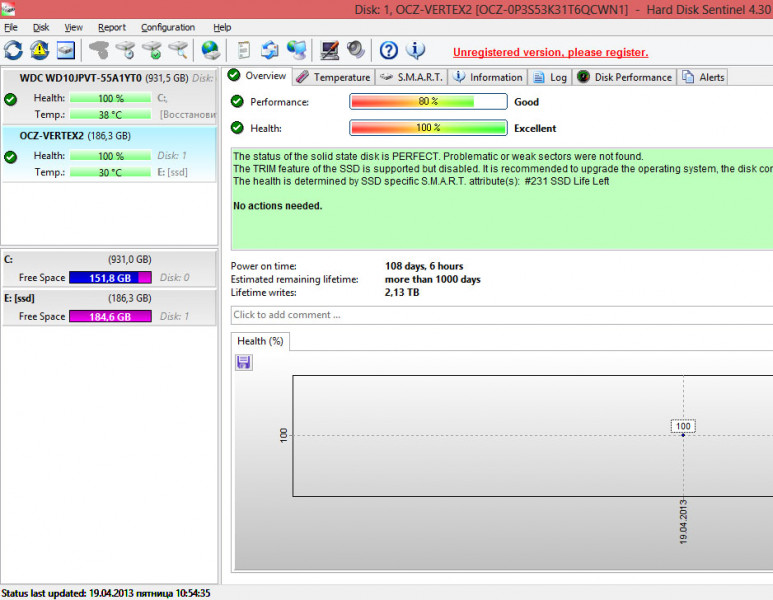Click the disk with magnifying glass icon
This screenshot has height=600, width=773.
[x=178, y=50]
